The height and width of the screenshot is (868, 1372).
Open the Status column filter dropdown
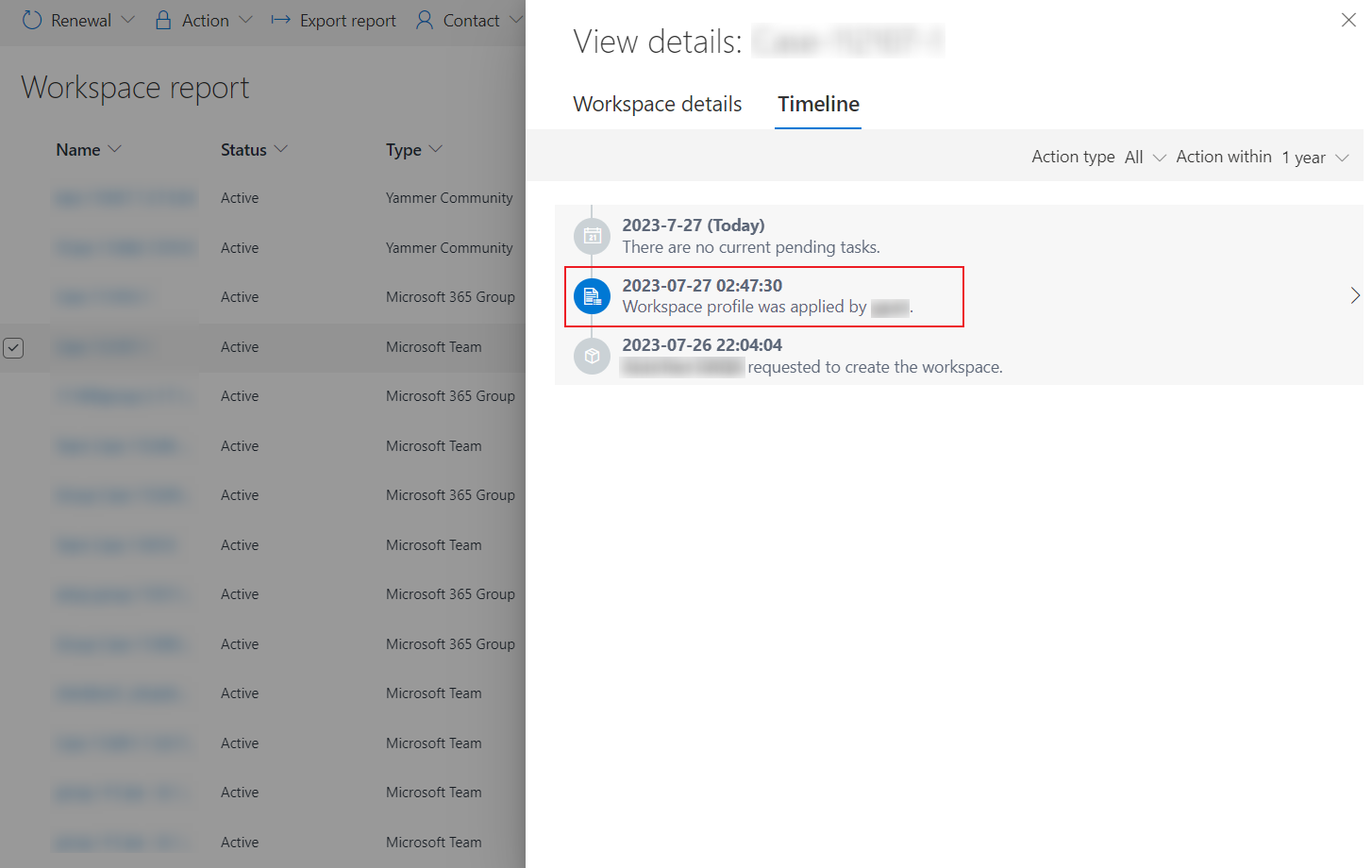coord(281,149)
